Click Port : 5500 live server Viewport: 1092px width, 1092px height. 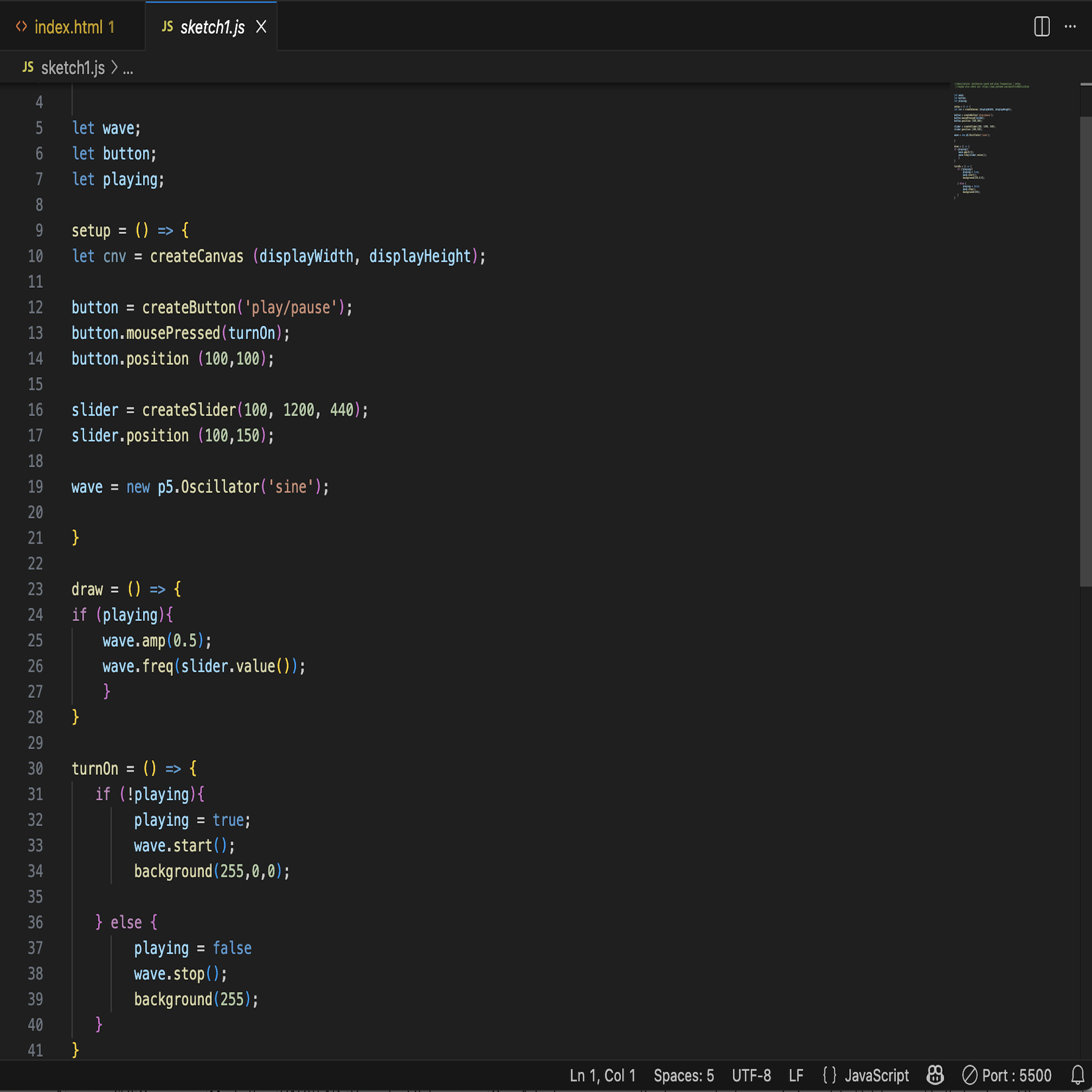click(1007, 1075)
